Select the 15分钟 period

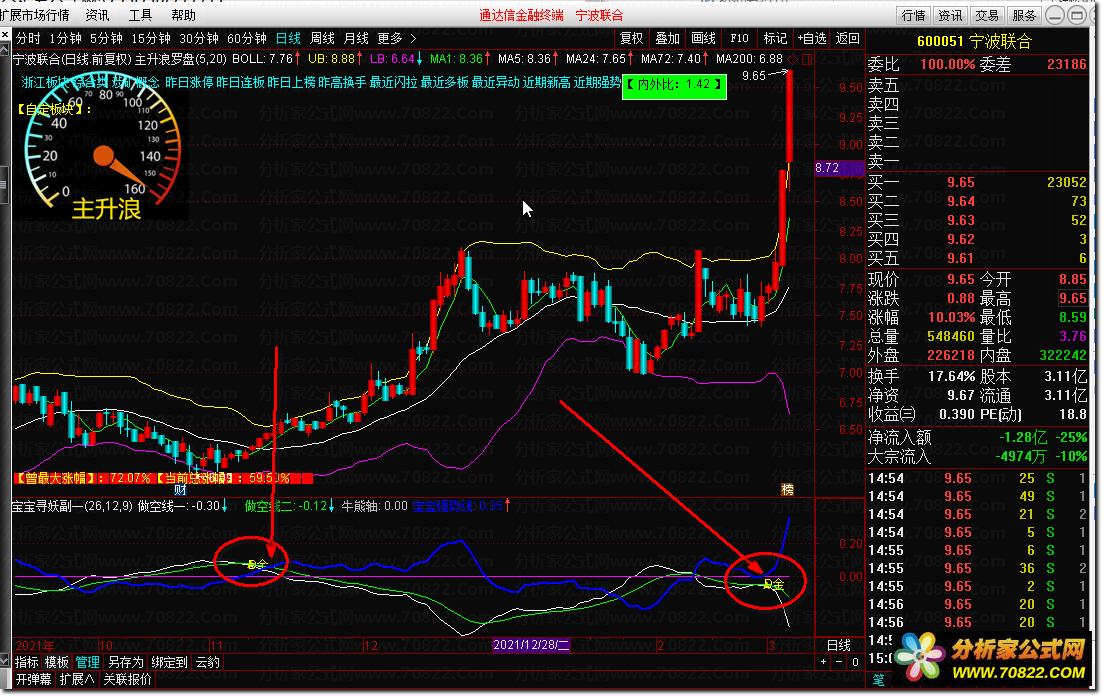(151, 38)
